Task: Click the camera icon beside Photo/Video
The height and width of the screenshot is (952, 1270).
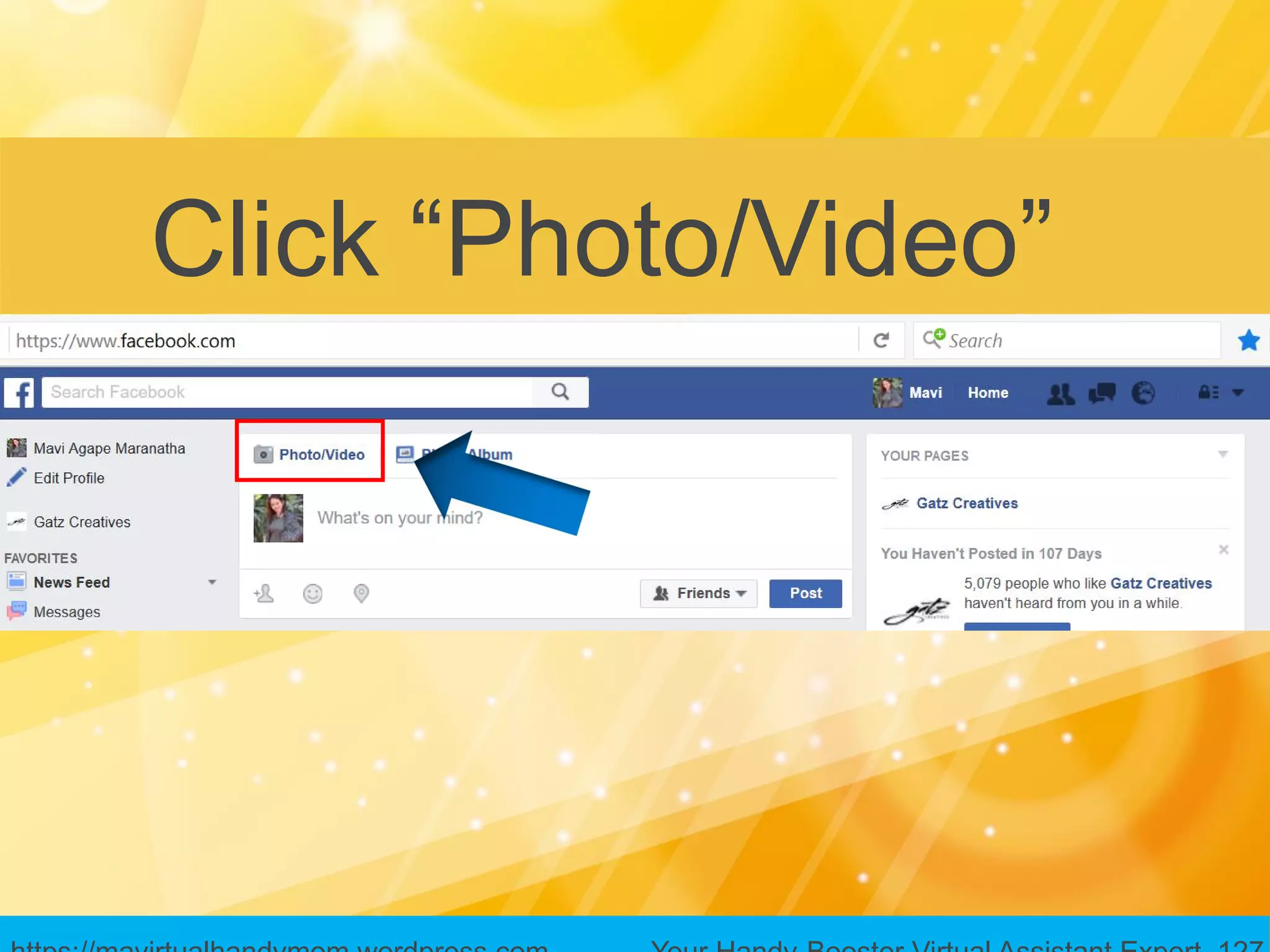Action: pos(264,454)
